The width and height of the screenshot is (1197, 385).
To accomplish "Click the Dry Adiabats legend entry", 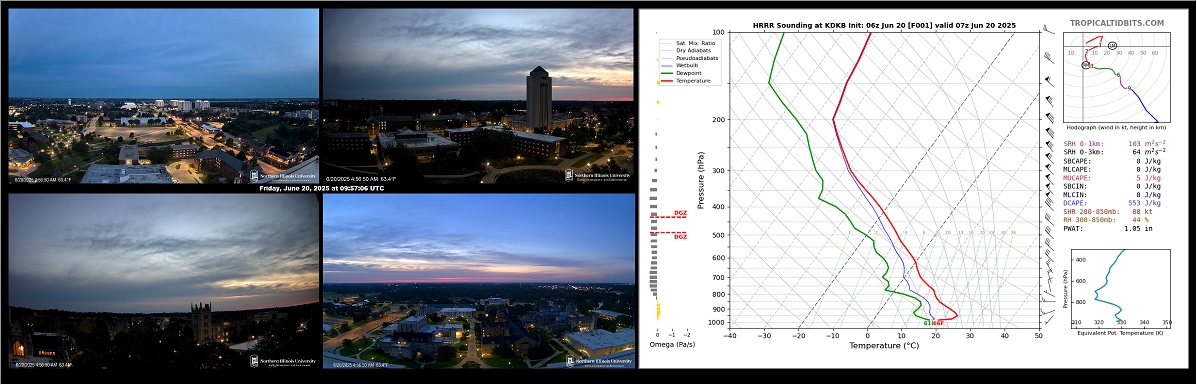I will (686, 50).
